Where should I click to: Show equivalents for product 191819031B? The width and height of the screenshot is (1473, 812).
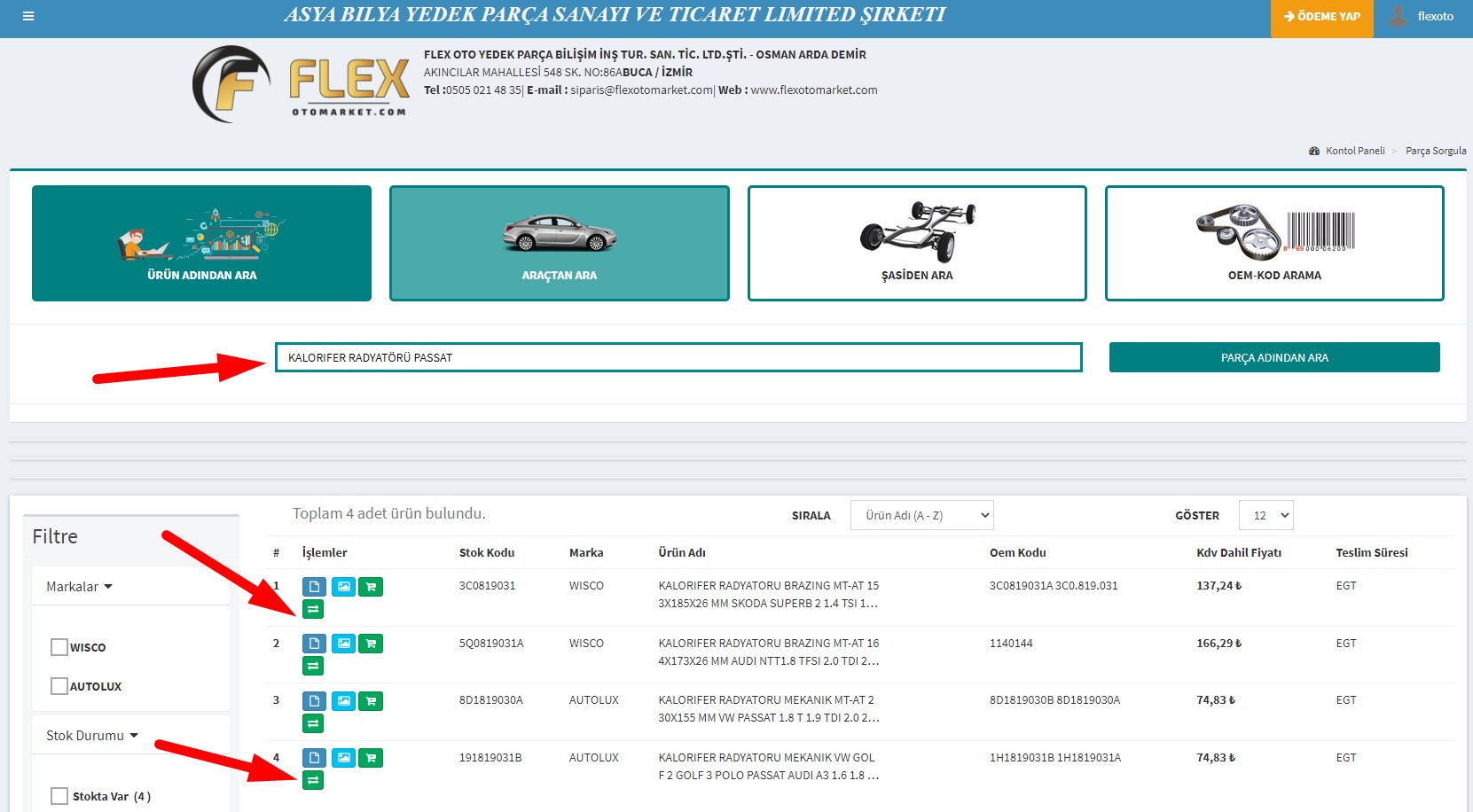click(313, 780)
